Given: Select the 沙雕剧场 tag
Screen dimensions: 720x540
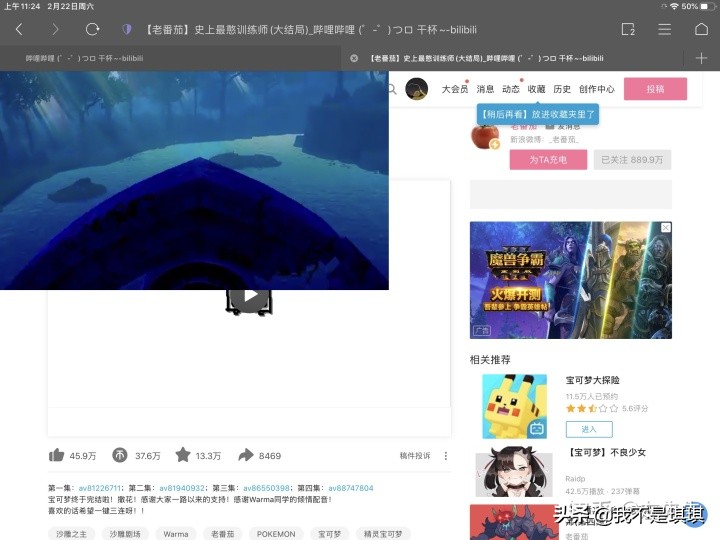Looking at the screenshot, I should (x=125, y=534).
